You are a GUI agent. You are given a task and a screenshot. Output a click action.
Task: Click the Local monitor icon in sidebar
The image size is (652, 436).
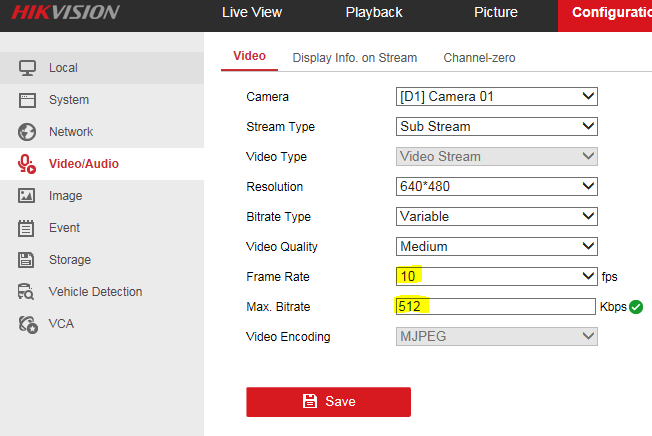pos(28,68)
